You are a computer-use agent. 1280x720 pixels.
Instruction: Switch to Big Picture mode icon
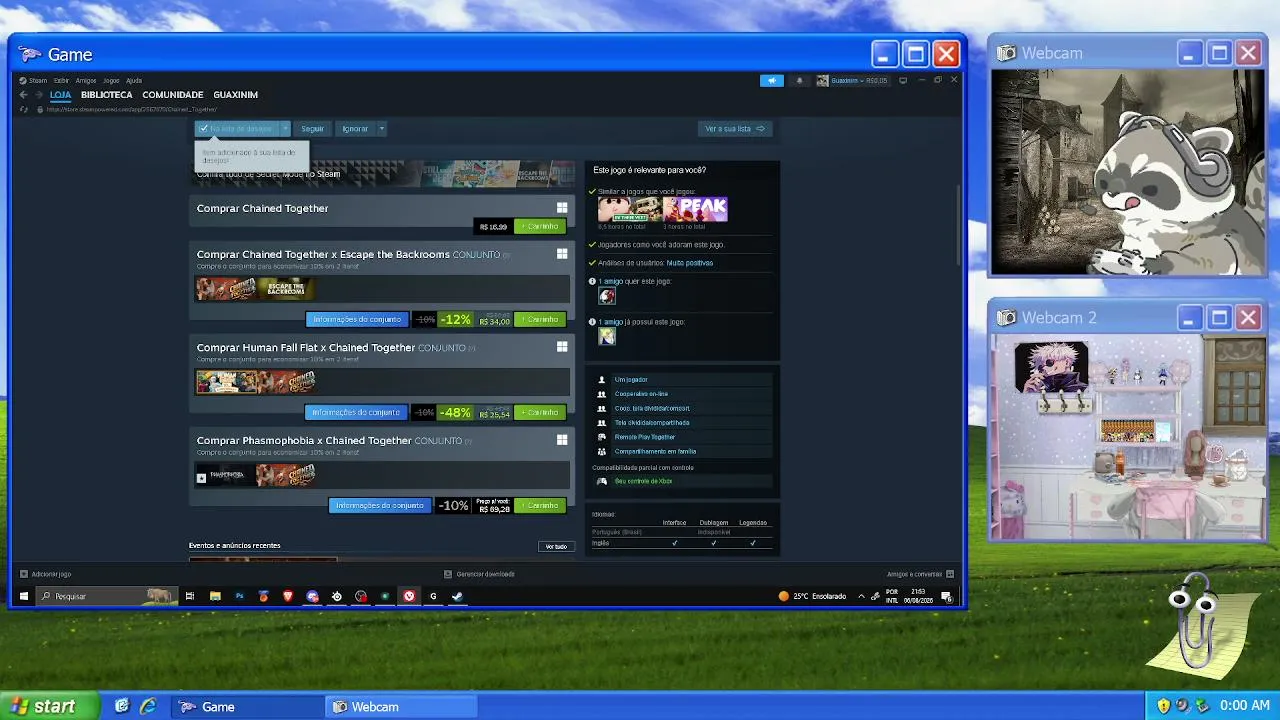point(903,80)
